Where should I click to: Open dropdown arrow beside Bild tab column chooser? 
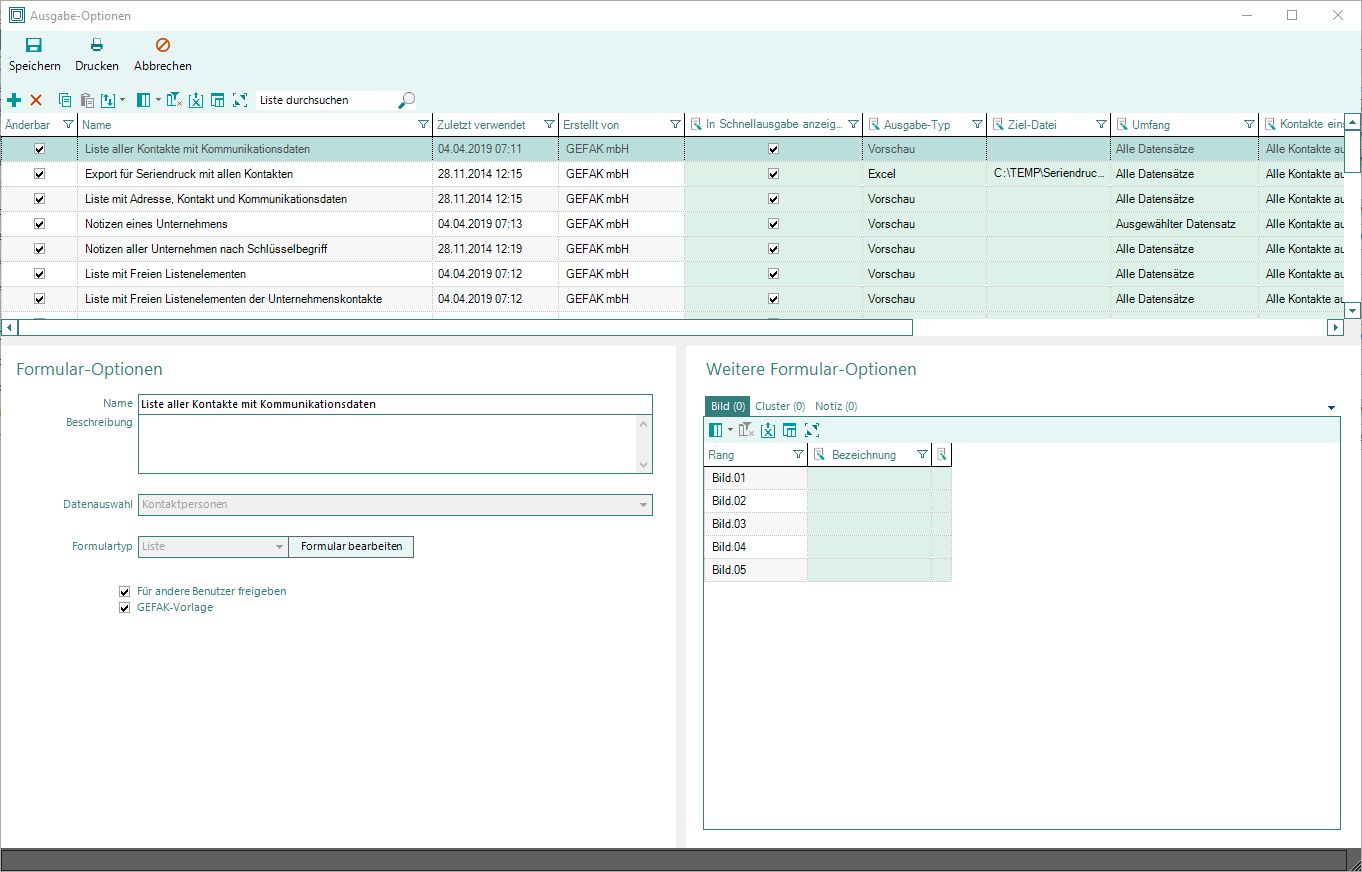pos(730,430)
